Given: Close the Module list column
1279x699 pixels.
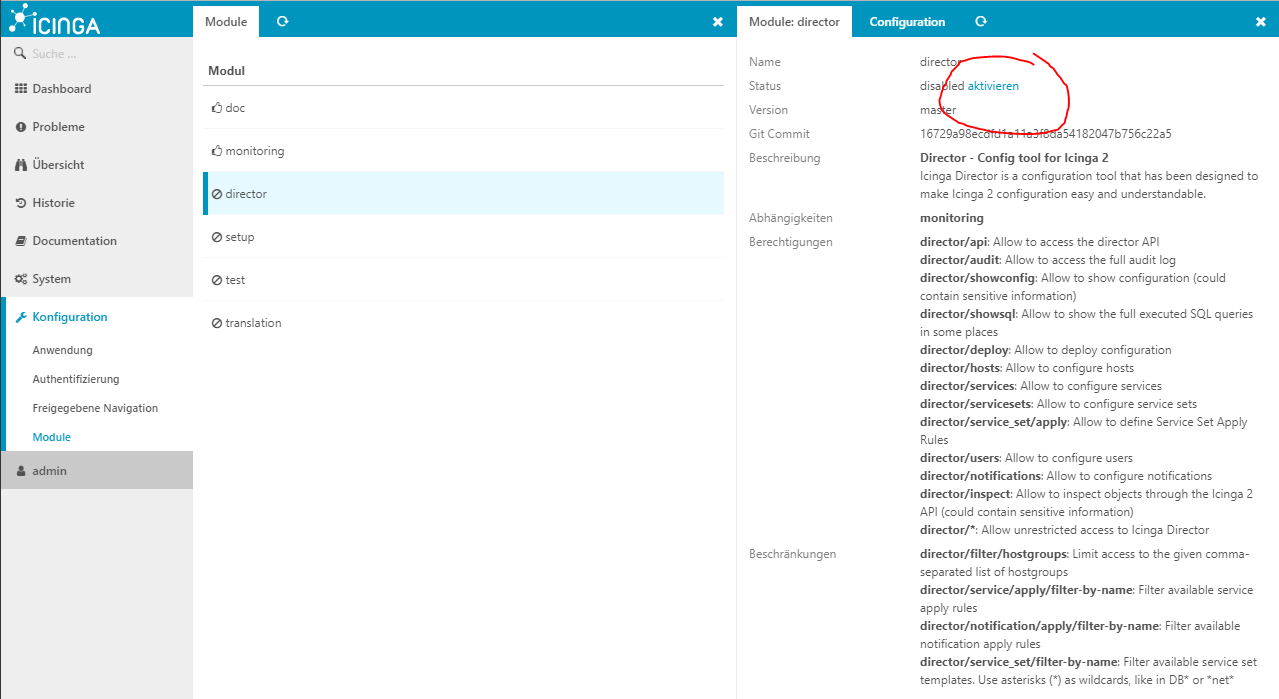Looking at the screenshot, I should [x=717, y=22].
